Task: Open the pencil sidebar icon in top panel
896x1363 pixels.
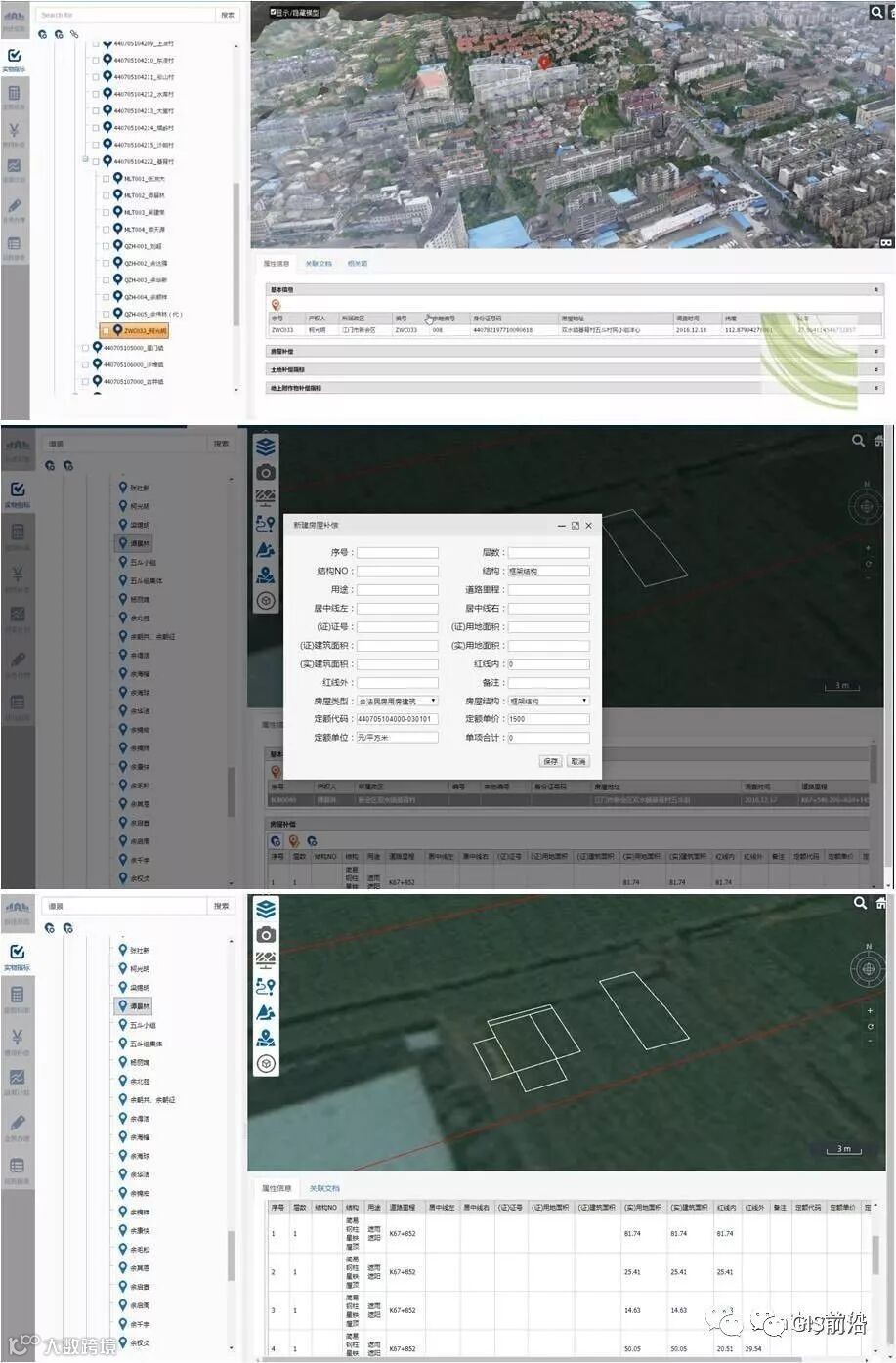Action: [x=14, y=206]
